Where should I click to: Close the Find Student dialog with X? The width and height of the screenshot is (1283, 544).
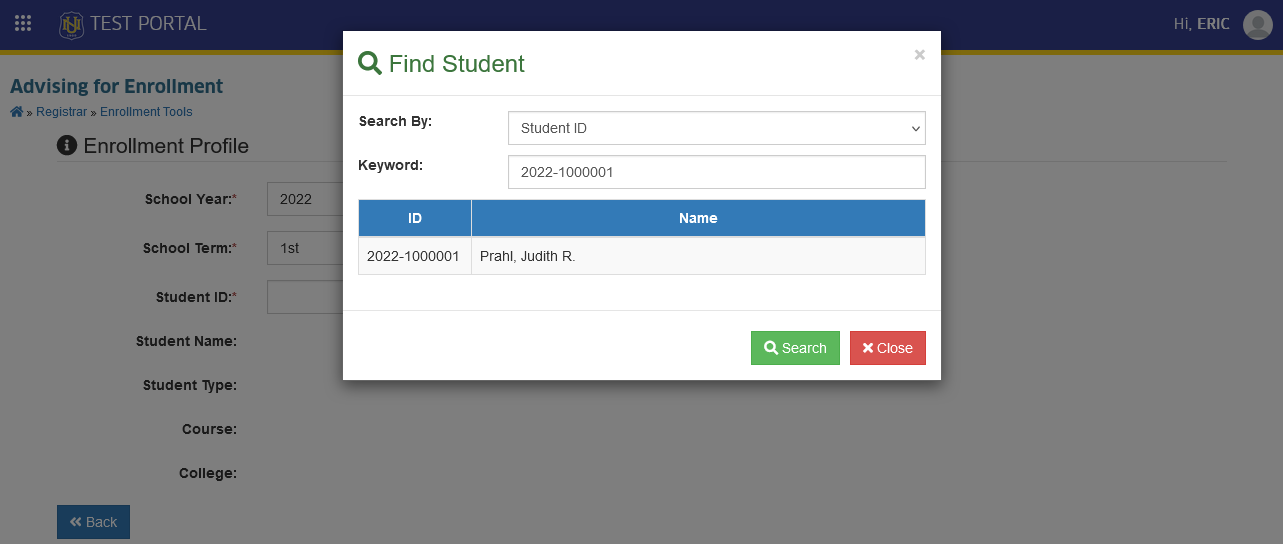point(919,55)
